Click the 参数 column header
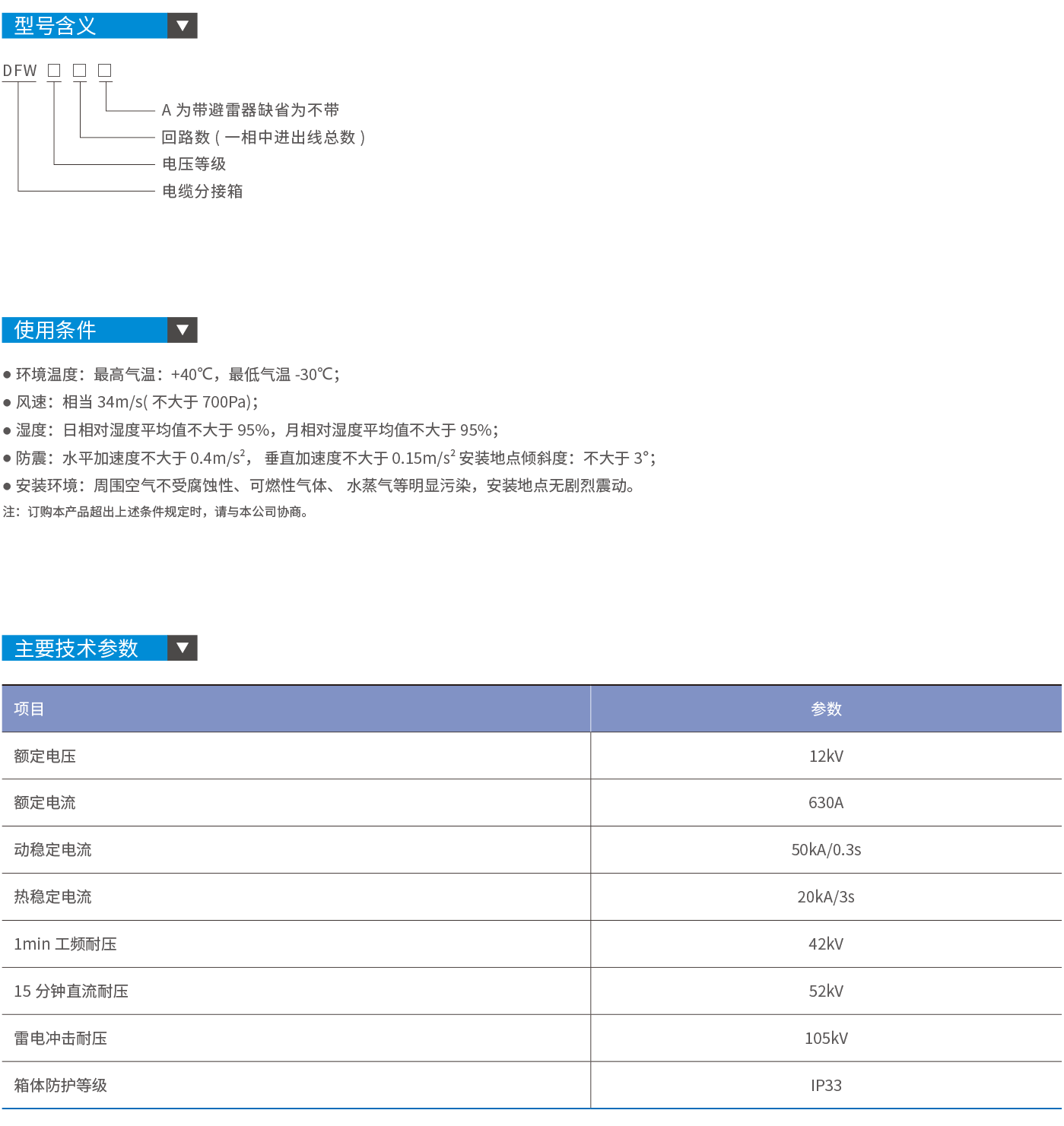 [826, 709]
